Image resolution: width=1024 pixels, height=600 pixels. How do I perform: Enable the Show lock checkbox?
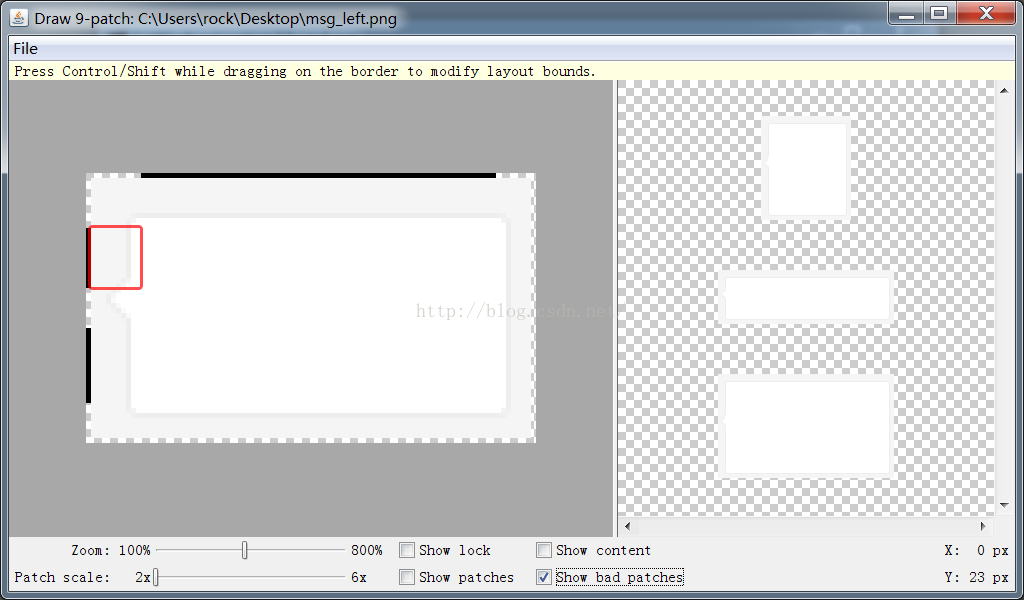407,550
